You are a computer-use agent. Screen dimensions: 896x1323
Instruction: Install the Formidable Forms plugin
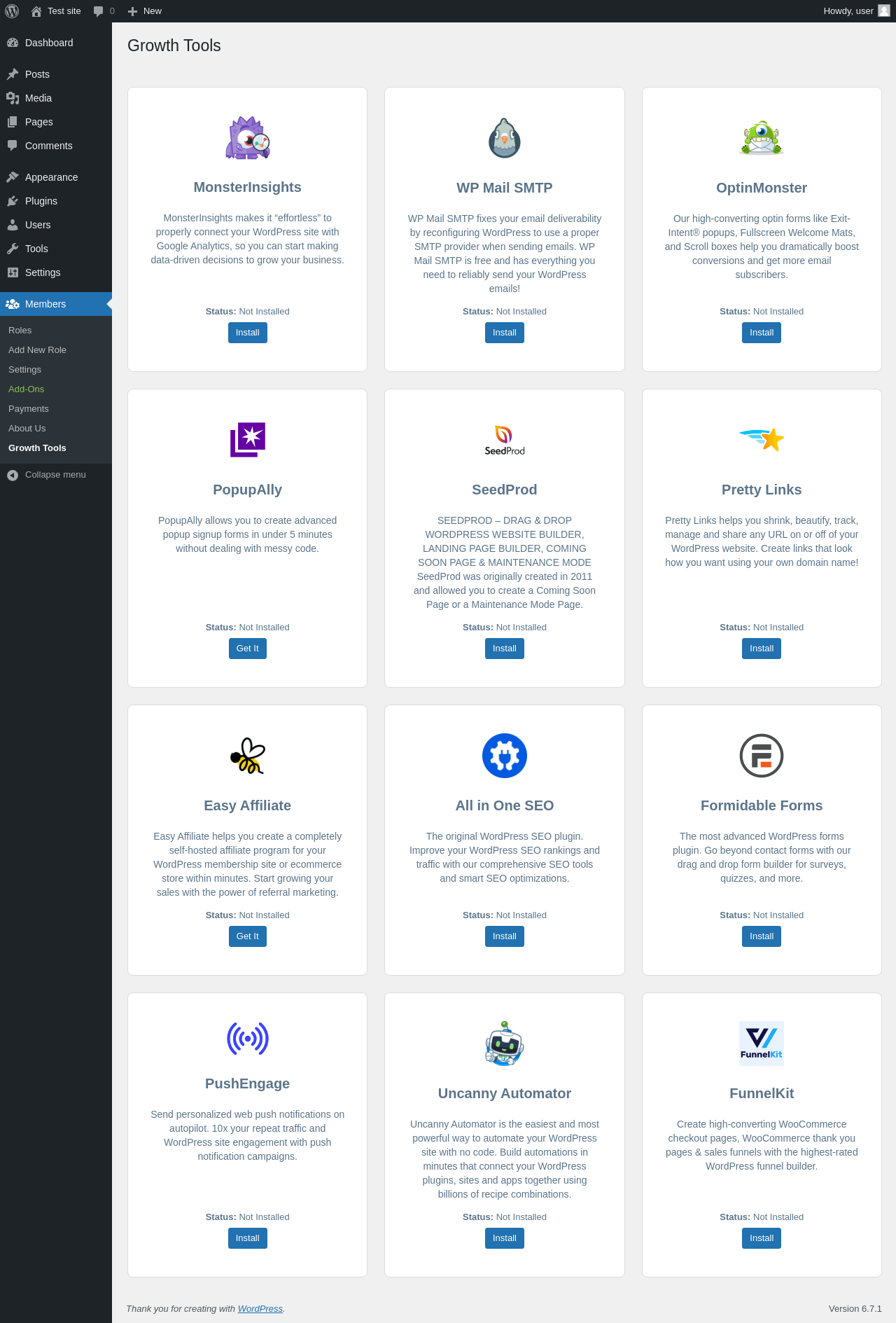pyautogui.click(x=762, y=936)
